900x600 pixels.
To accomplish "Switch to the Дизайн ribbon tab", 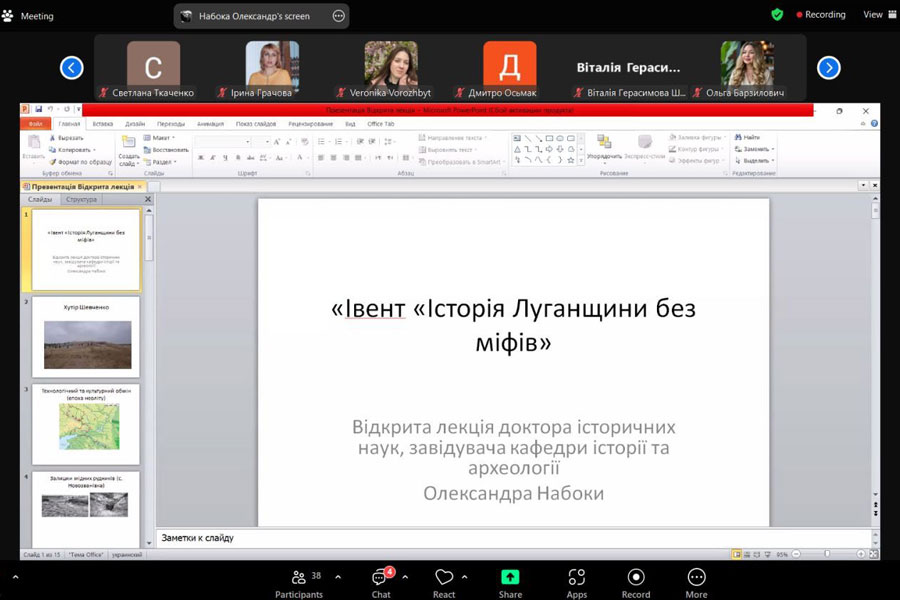I will 135,124.
